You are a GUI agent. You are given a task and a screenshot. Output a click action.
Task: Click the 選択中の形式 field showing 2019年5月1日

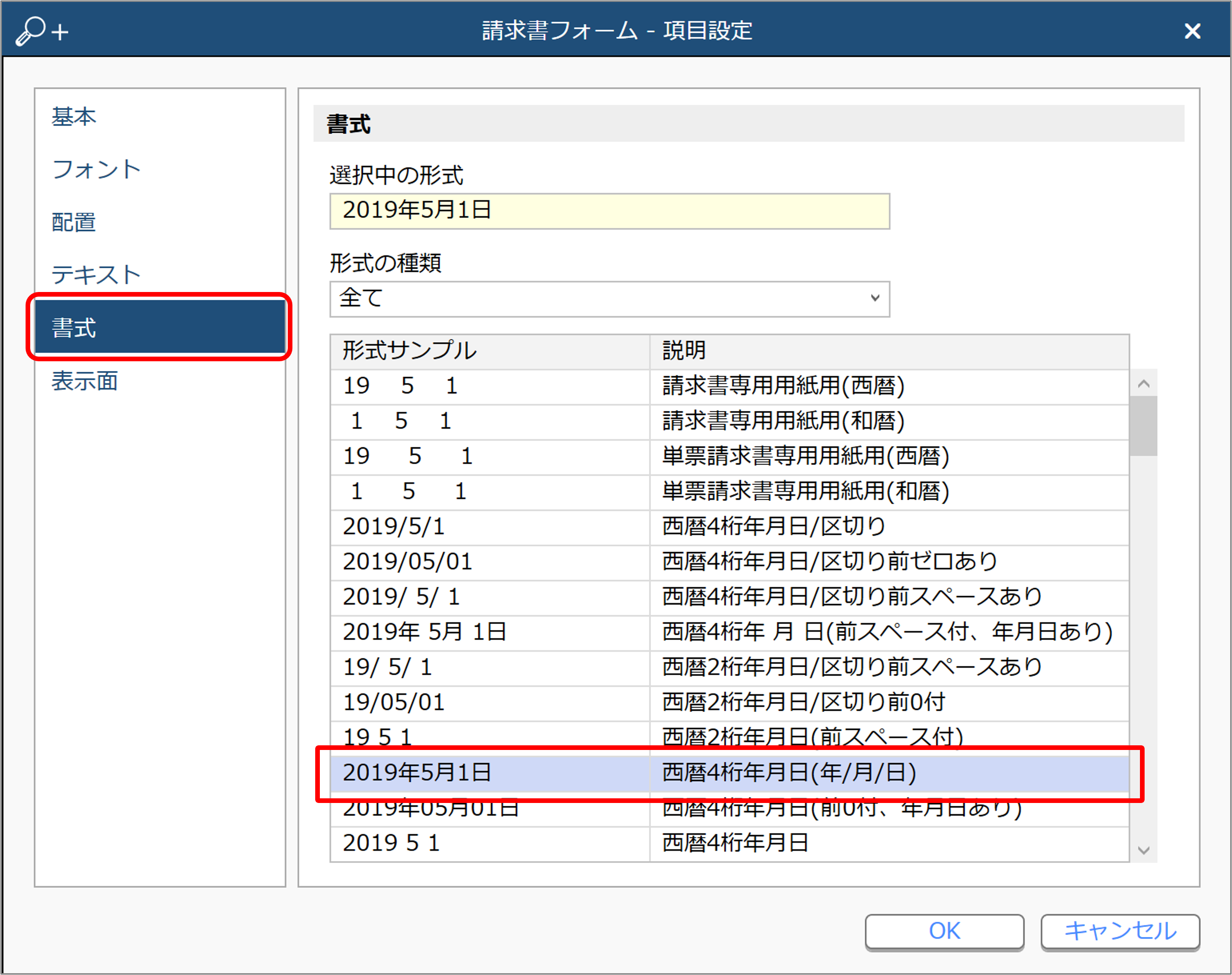(x=609, y=211)
